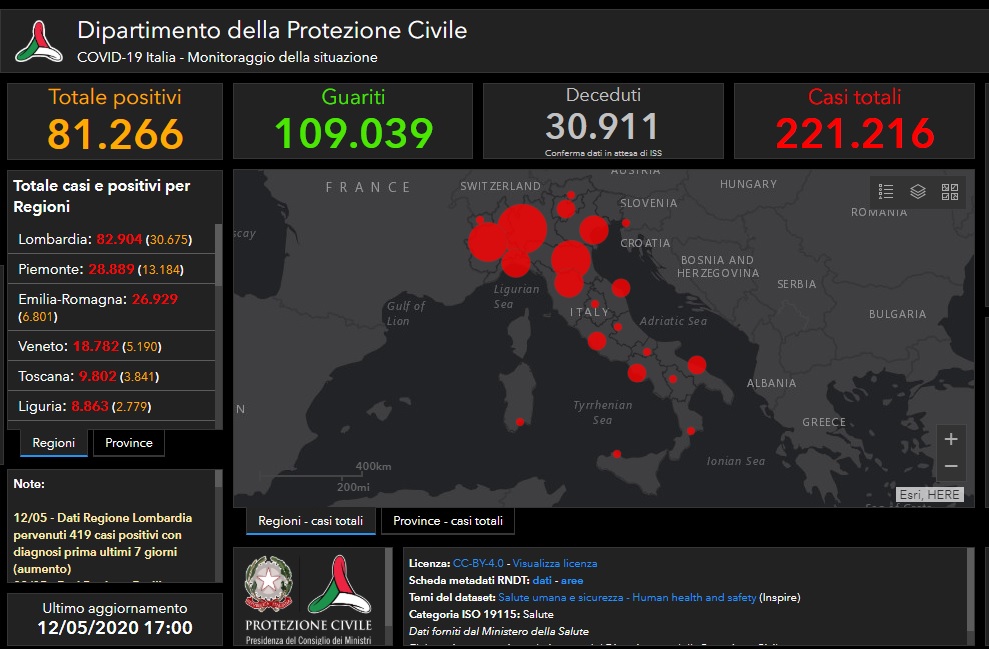The image size is (989, 649).
Task: Open the 'aree' metadata link
Action: pyautogui.click(x=572, y=580)
